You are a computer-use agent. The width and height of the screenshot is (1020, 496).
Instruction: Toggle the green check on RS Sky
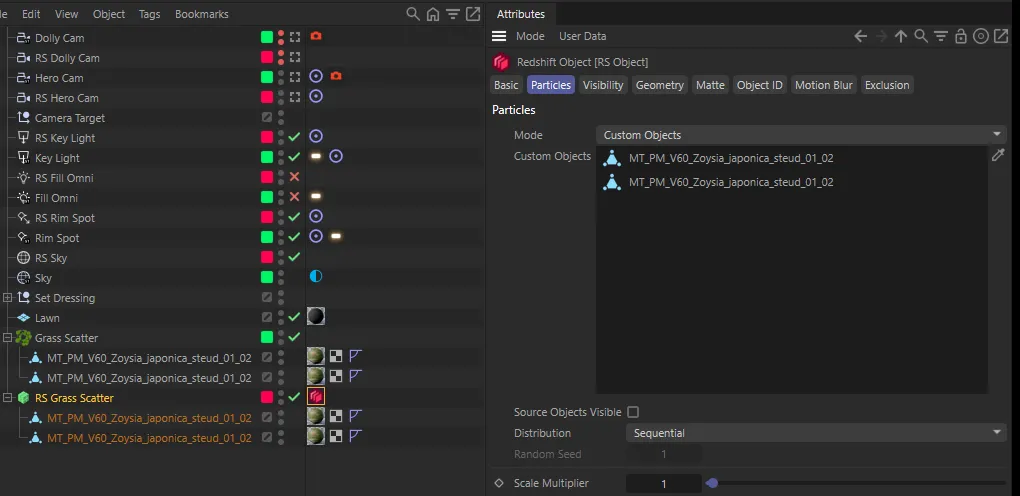point(294,257)
